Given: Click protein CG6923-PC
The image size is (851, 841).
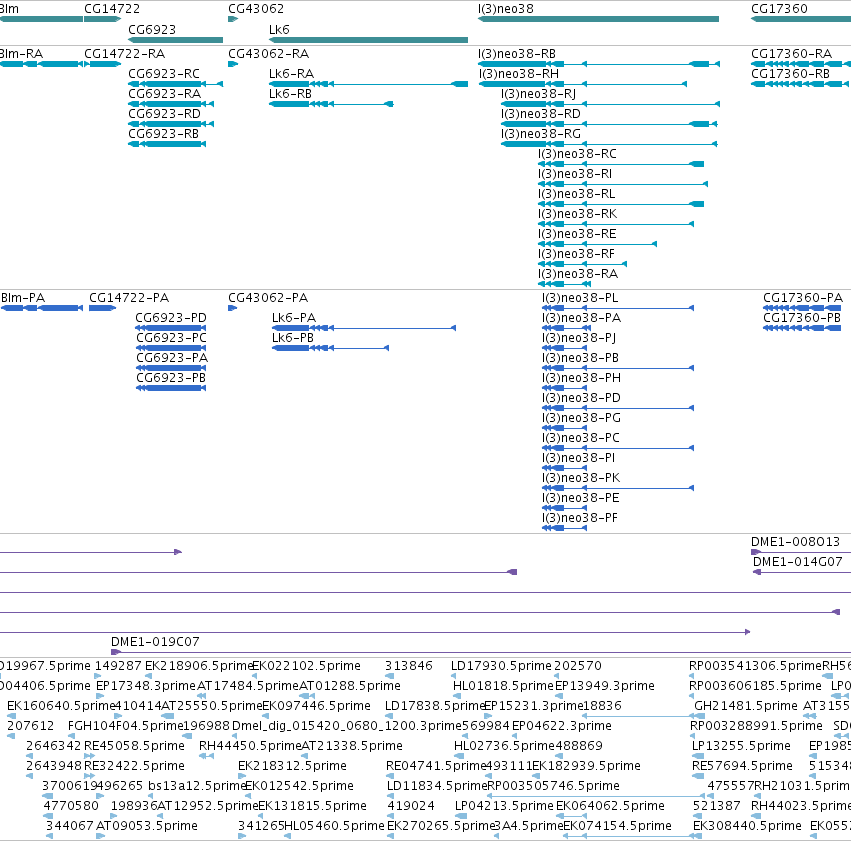Looking at the screenshot, I should [171, 338].
